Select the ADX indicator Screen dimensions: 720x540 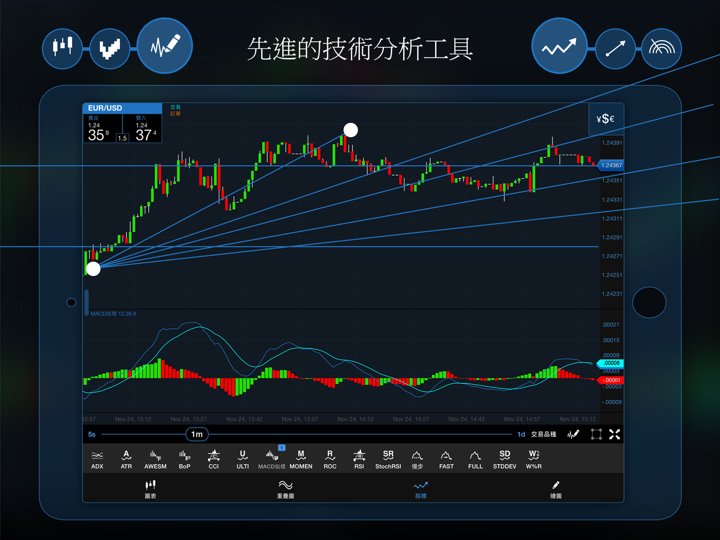tap(97, 459)
